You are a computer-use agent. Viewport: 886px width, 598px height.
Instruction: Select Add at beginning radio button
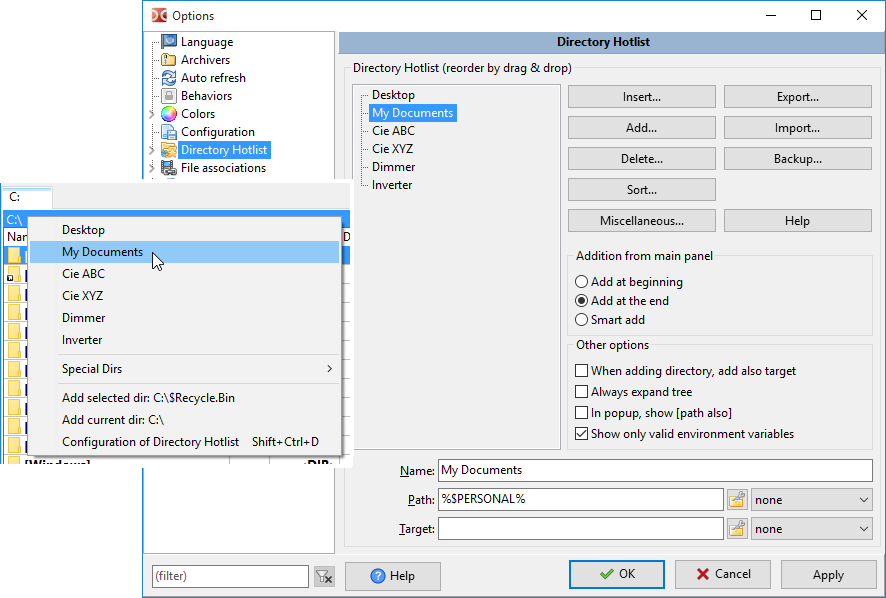[582, 282]
